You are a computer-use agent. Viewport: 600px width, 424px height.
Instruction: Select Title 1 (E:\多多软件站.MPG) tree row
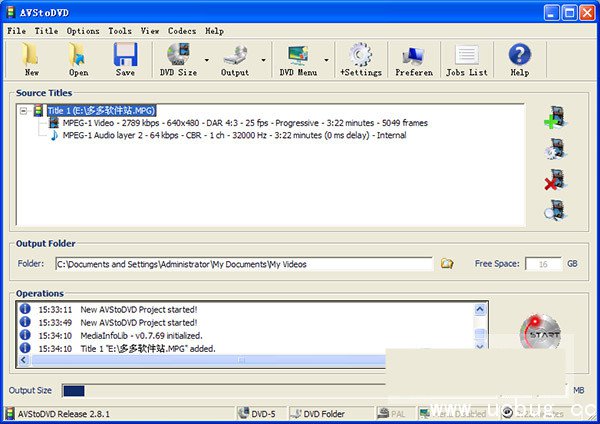[x=101, y=111]
